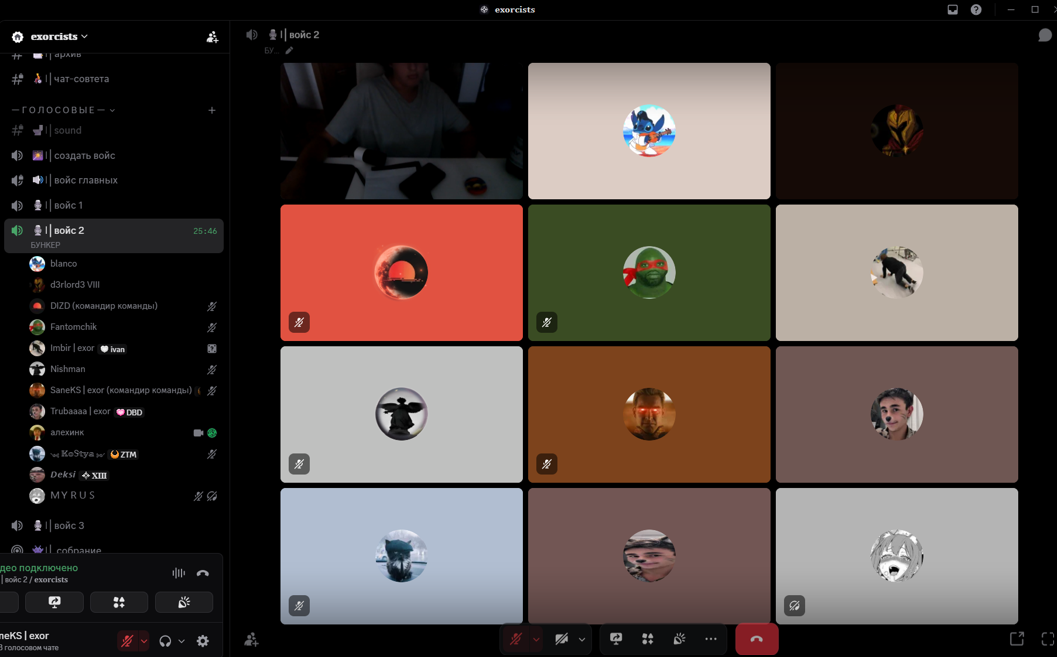Image resolution: width=1057 pixels, height=657 pixels.
Task: Expand the exorcists server menu
Action: (59, 37)
